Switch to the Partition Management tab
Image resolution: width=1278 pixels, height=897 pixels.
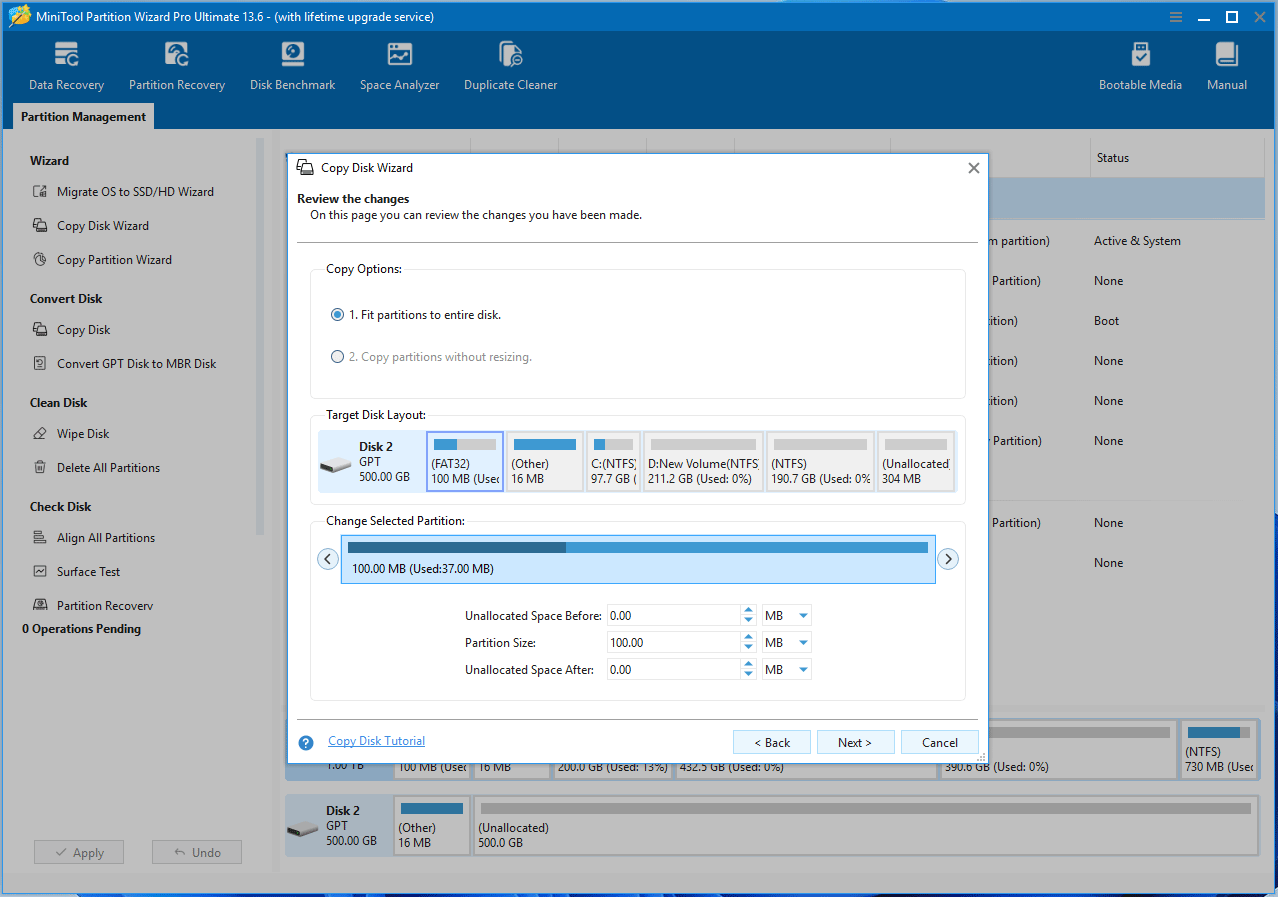84,117
